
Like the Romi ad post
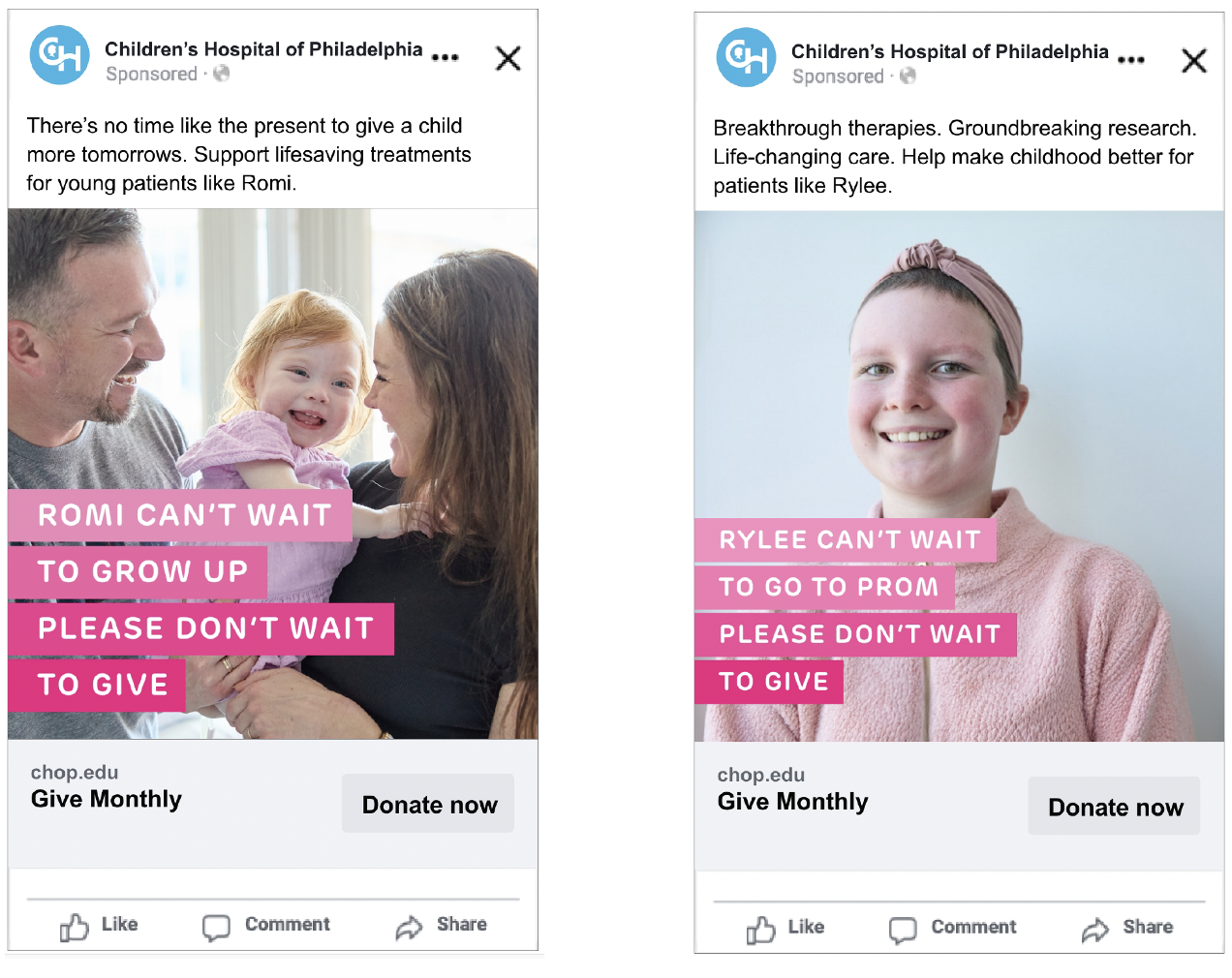(99, 926)
